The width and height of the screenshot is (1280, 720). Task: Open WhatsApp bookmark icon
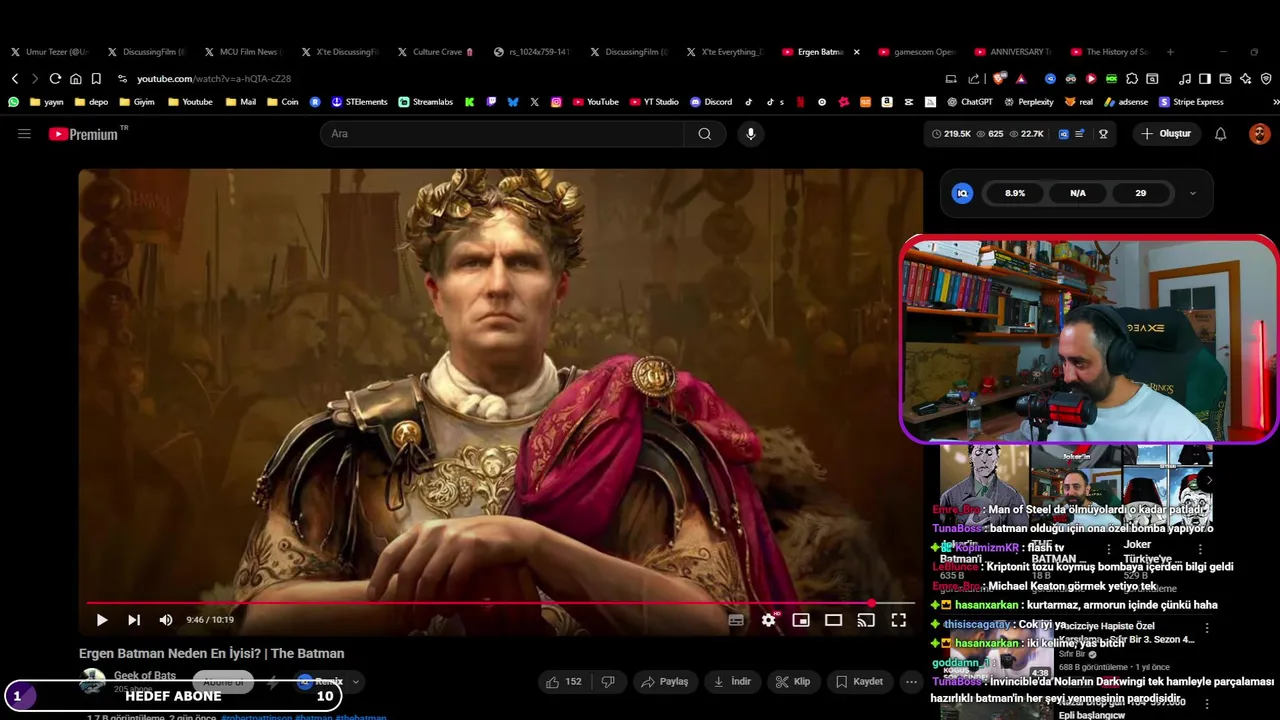13,102
